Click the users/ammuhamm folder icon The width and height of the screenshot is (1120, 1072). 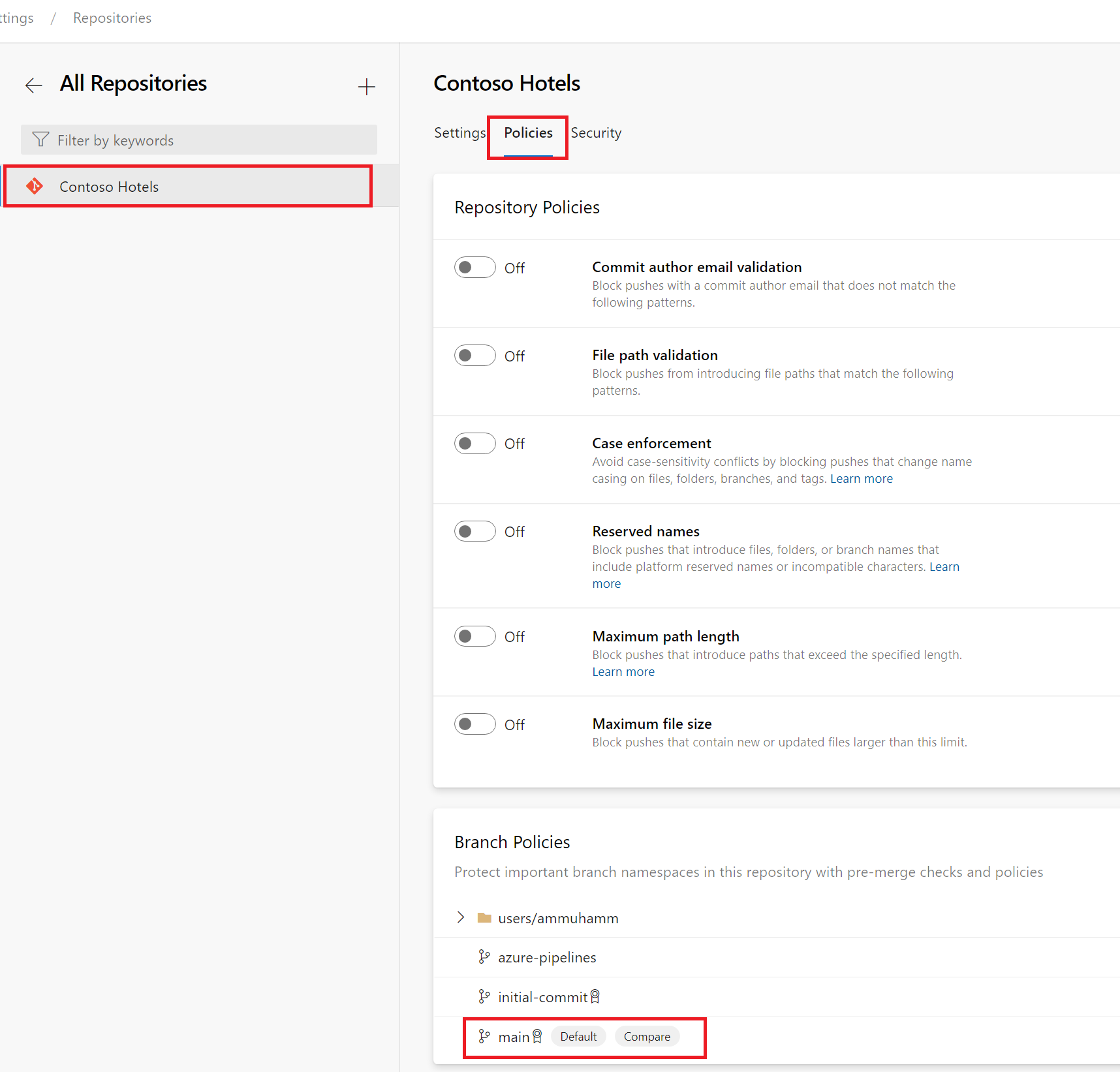pos(484,918)
